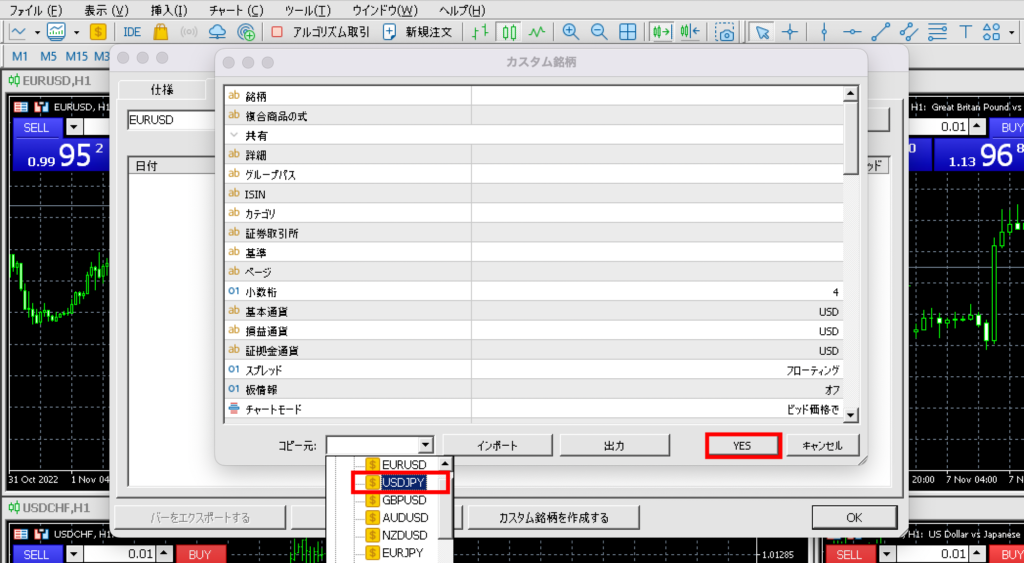Open the Market shopping bag icon
1024x563 pixels.
pyautogui.click(x=161, y=31)
